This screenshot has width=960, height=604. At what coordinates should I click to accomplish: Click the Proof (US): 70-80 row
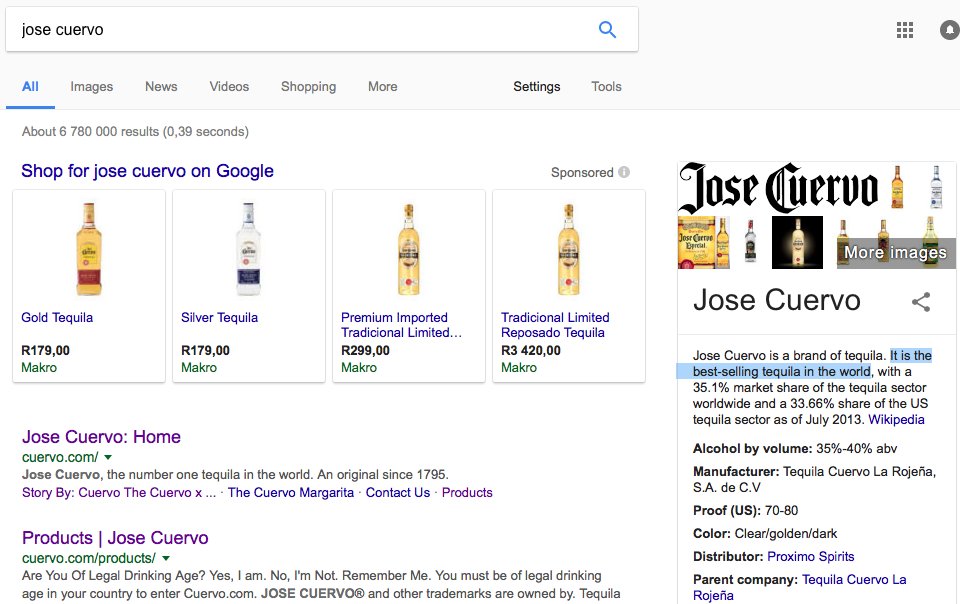[745, 510]
